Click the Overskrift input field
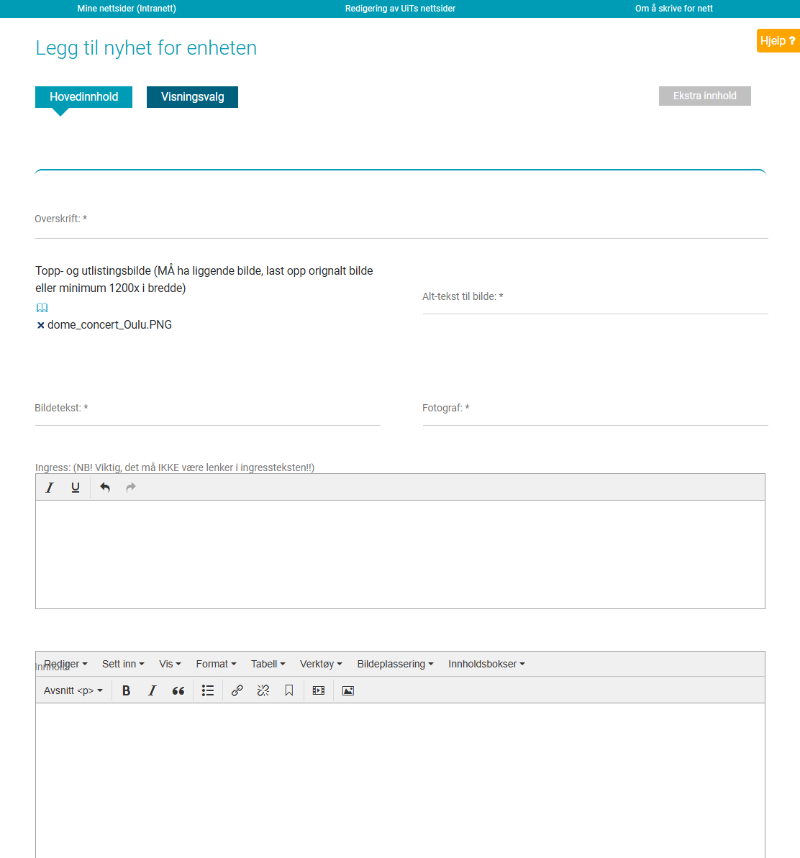This screenshot has height=858, width=800. [400, 227]
